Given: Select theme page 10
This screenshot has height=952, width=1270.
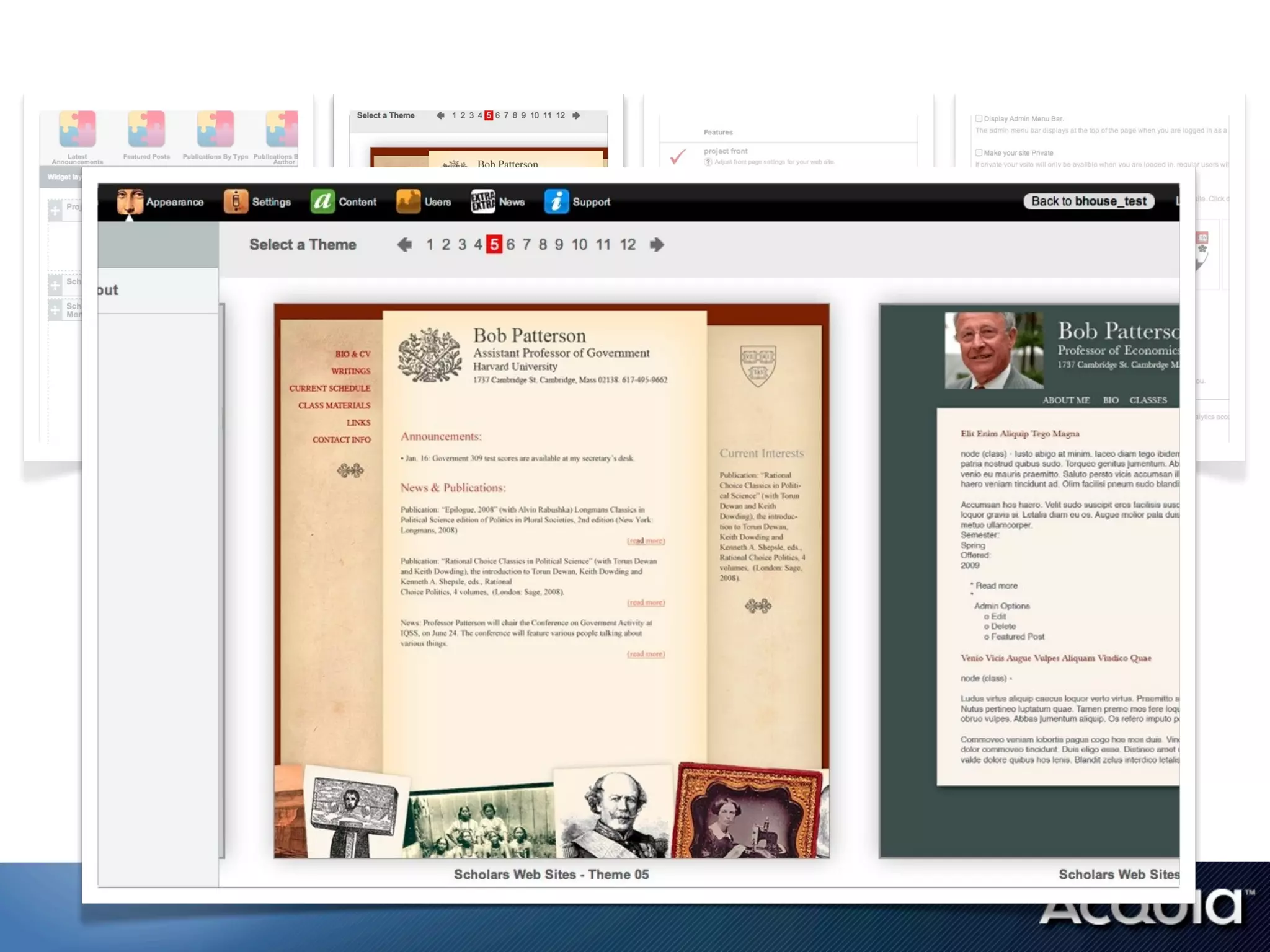Looking at the screenshot, I should (579, 245).
